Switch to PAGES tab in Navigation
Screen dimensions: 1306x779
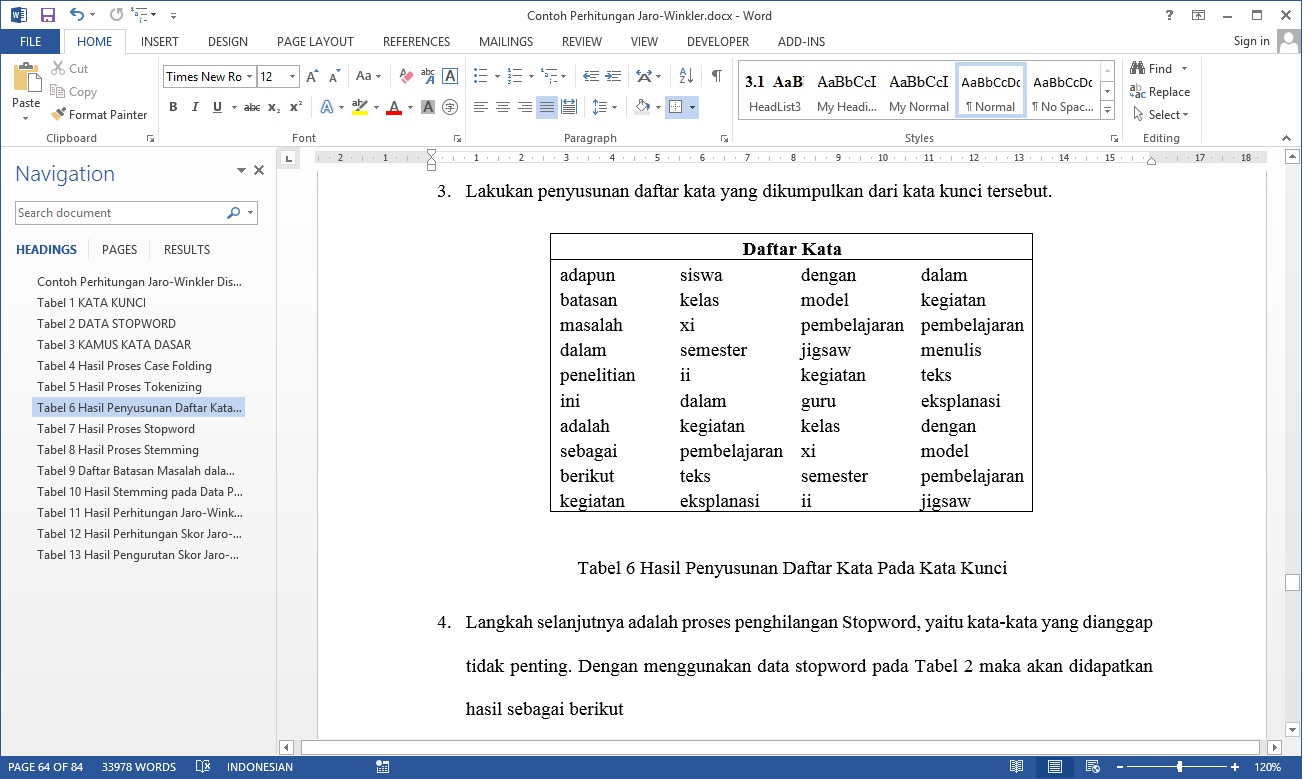[120, 250]
